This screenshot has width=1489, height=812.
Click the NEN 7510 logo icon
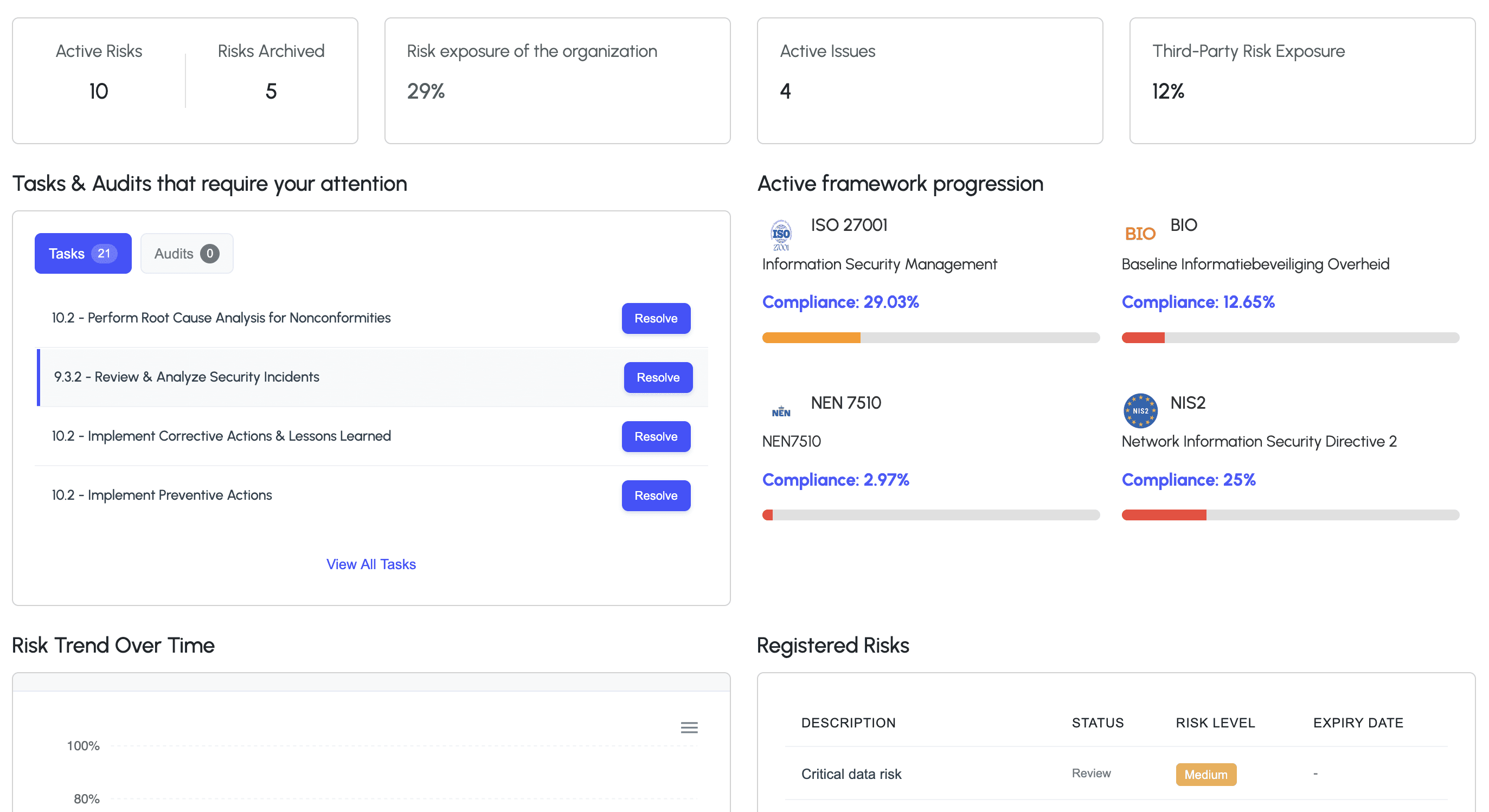781,411
